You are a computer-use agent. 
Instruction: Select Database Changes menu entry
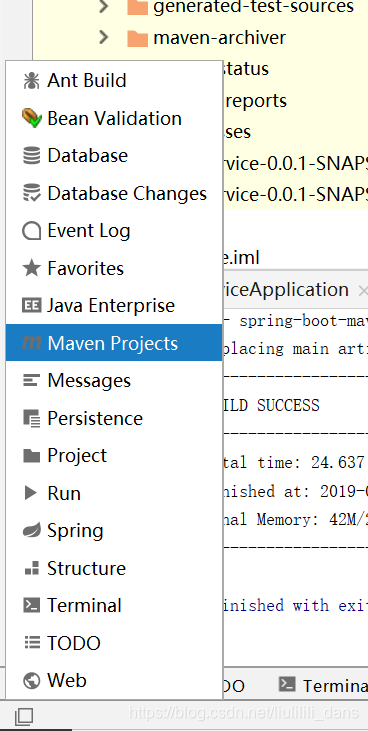(x=114, y=193)
